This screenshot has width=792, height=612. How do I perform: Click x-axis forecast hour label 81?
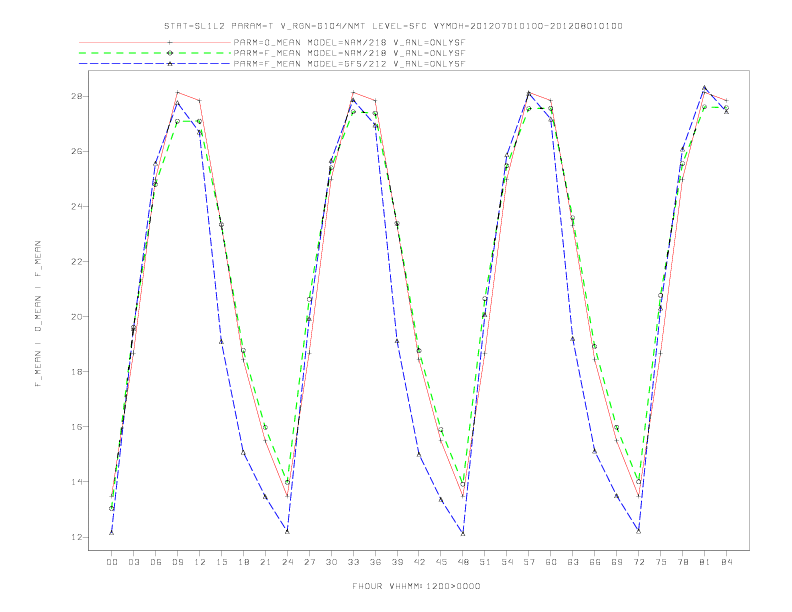tap(705, 562)
